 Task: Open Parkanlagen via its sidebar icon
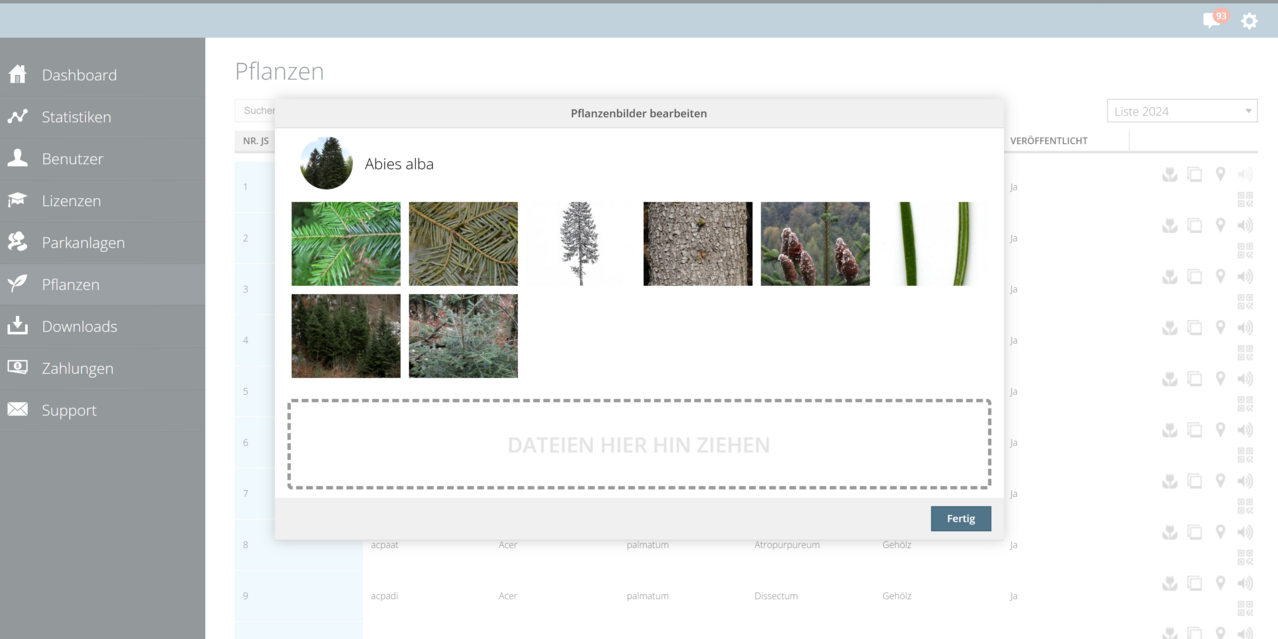(17, 242)
